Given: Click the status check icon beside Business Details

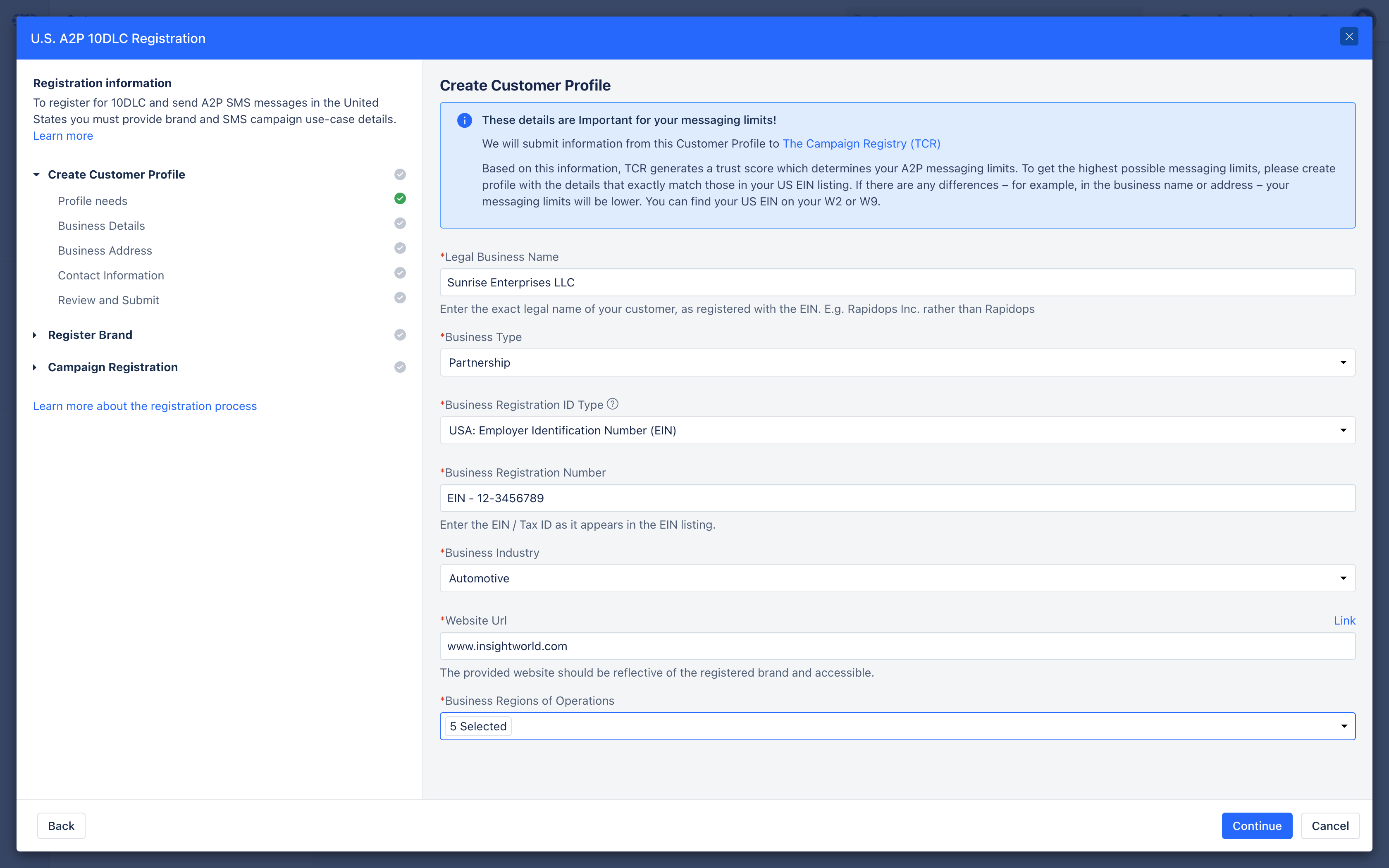Looking at the screenshot, I should point(400,223).
